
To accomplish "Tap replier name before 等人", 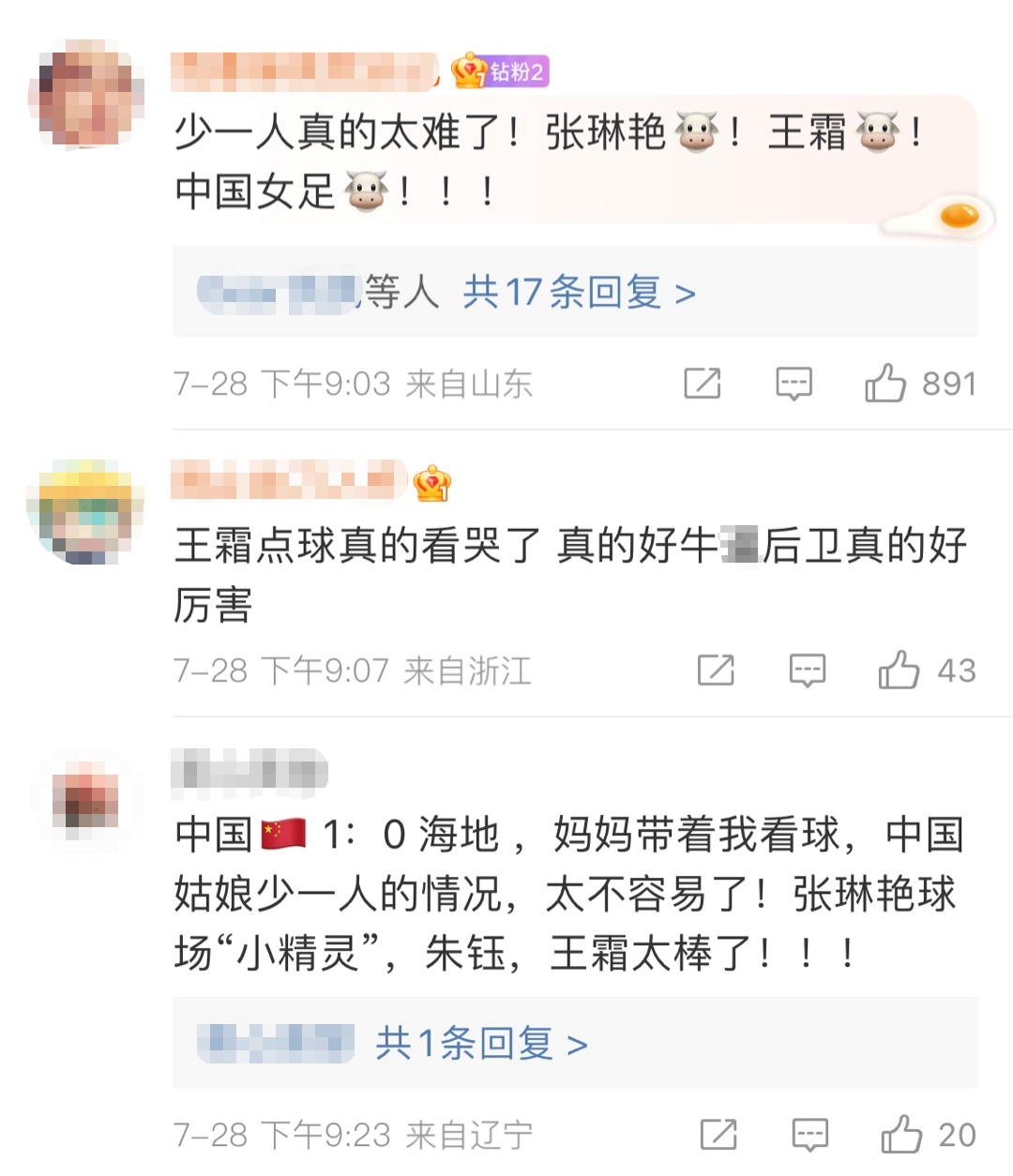I will (279, 294).
